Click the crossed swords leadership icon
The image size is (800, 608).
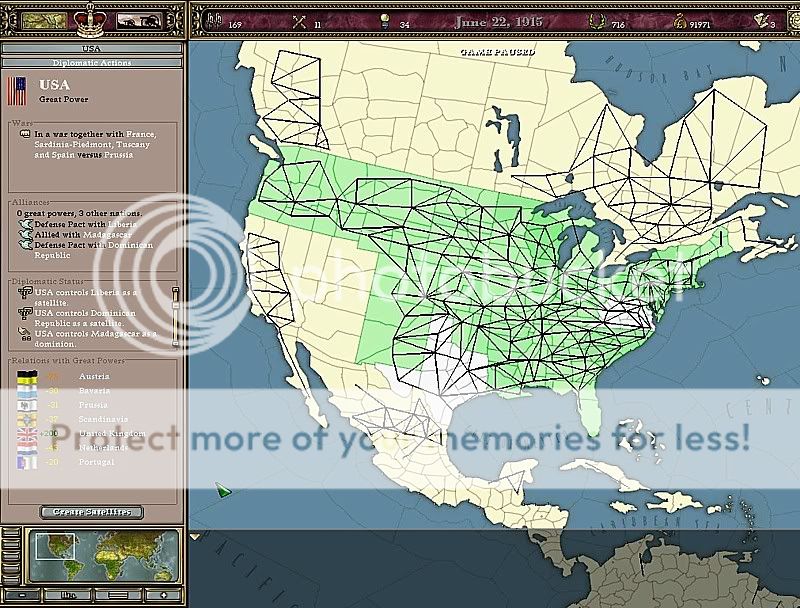(x=297, y=21)
